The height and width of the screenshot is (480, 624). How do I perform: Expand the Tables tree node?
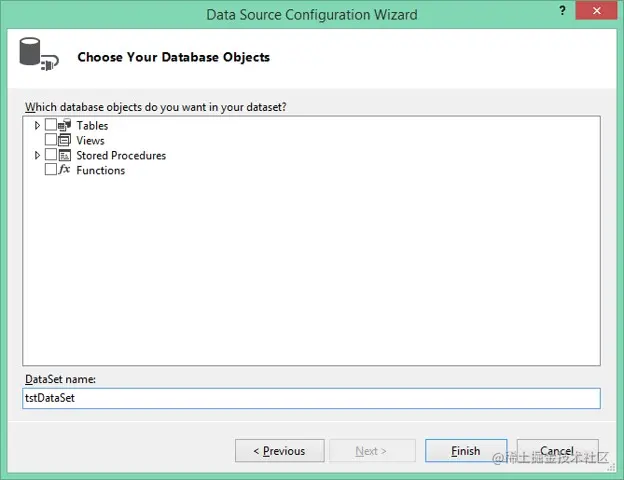[37, 125]
